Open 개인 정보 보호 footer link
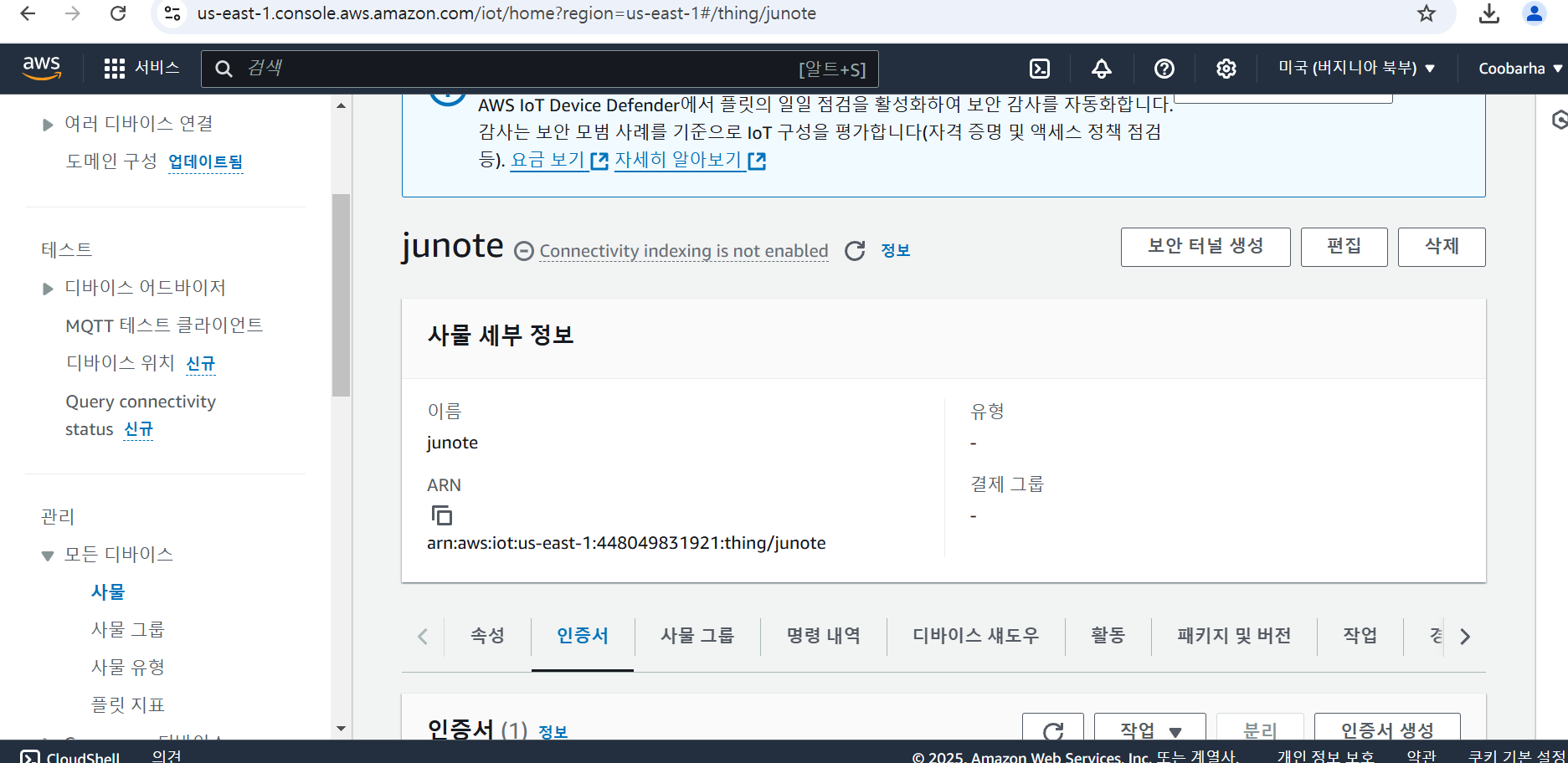Screen dimensions: 1568x763 [1326, 756]
